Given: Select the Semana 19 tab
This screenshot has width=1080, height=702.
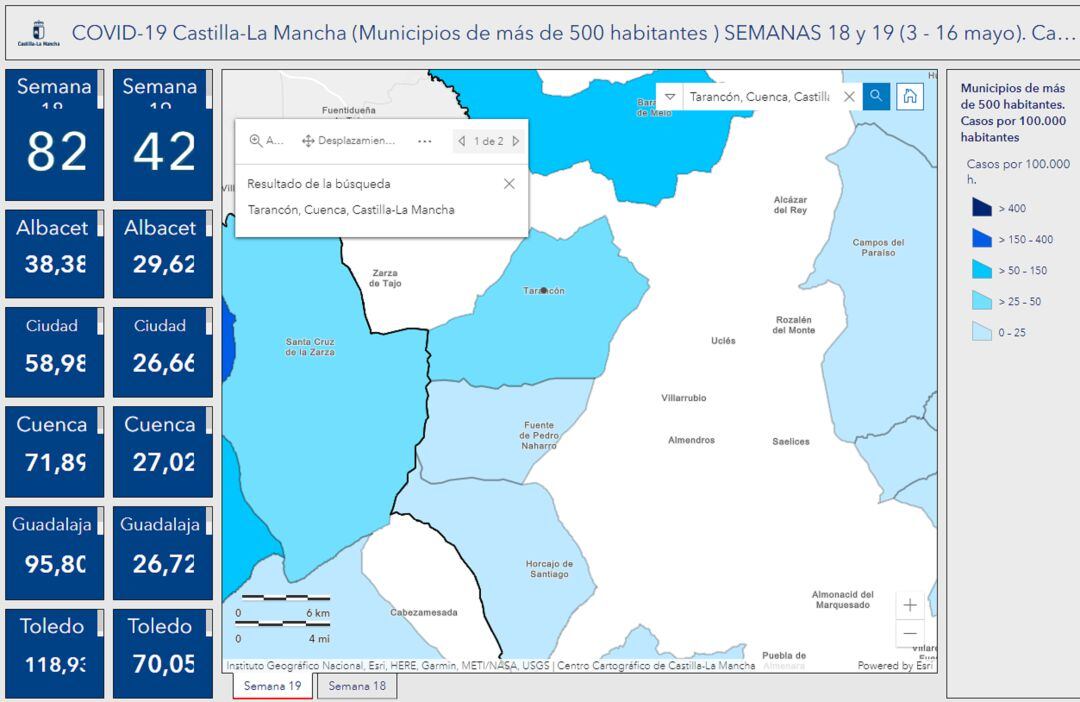Looking at the screenshot, I should 272,686.
